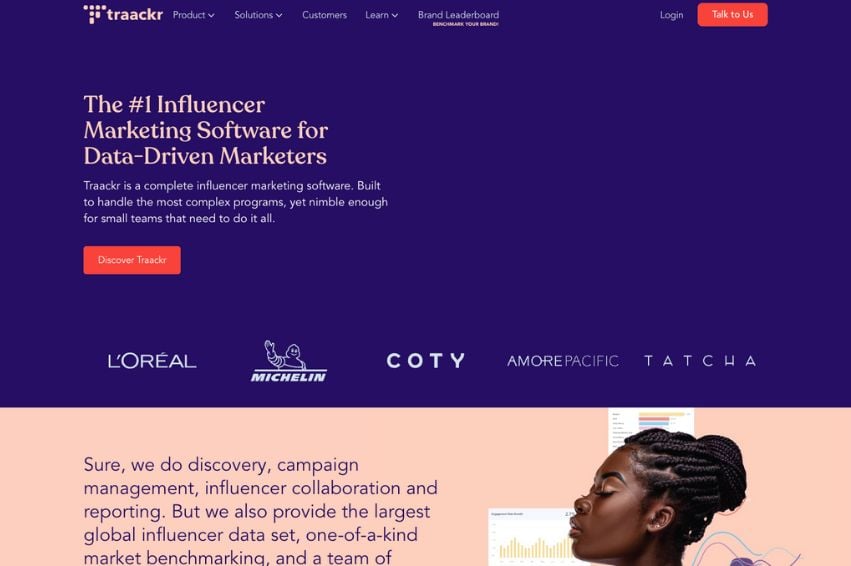Viewport: 851px width, 566px height.
Task: Click the Benchmark Your Brand subtext
Action: (466, 24)
